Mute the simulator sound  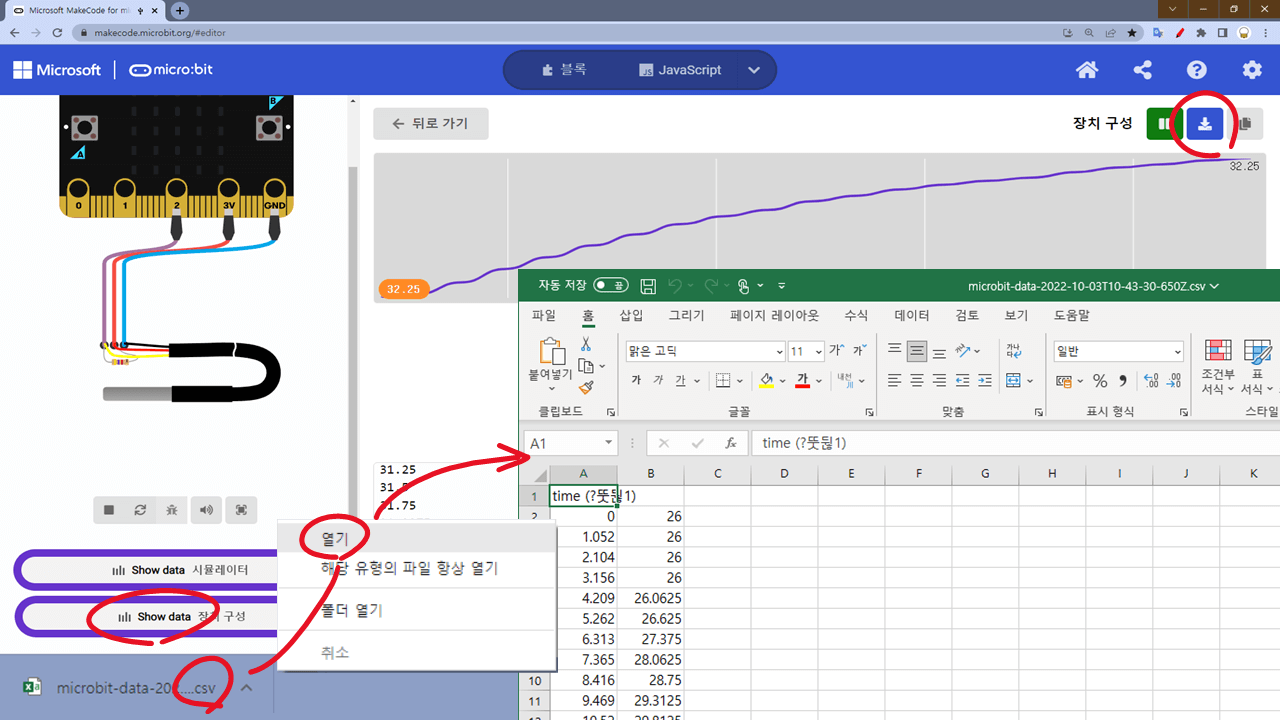point(206,510)
